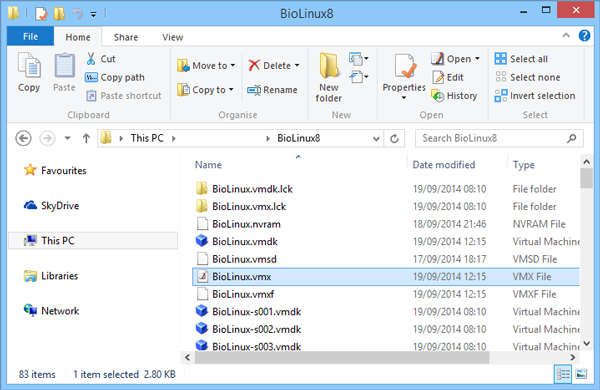The width and height of the screenshot is (600, 390).
Task: Go up one folder level
Action: 86,138
